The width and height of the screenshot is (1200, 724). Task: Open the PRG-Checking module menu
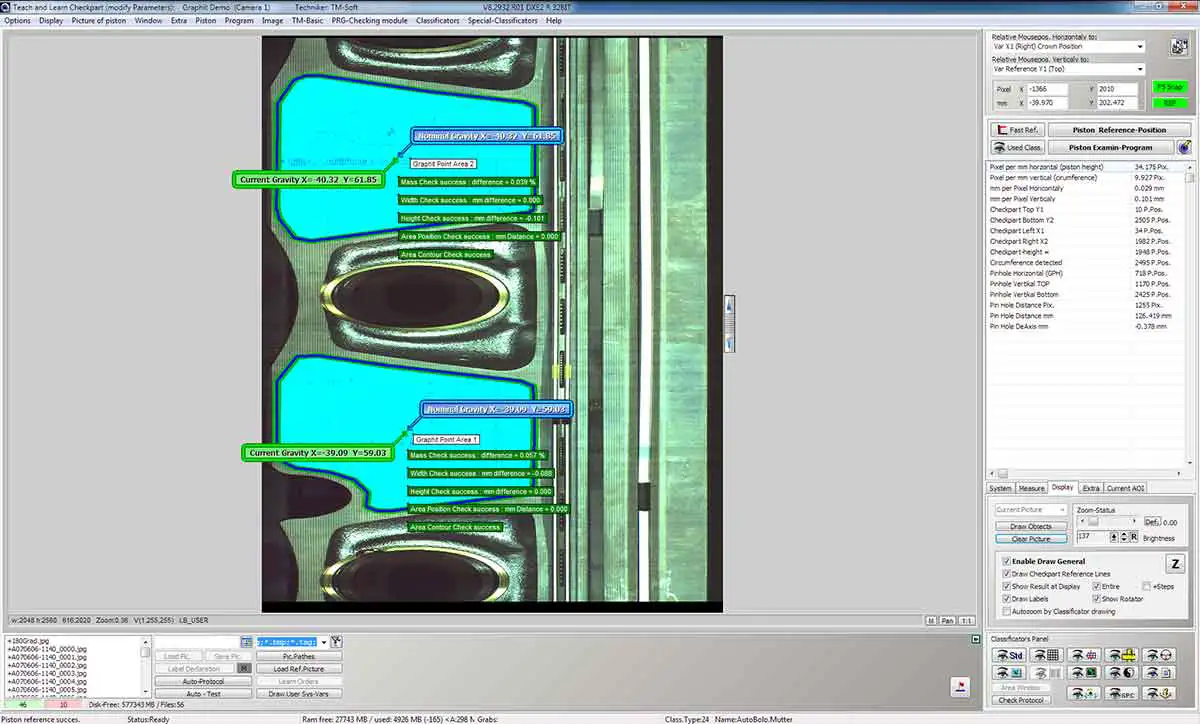(x=369, y=20)
